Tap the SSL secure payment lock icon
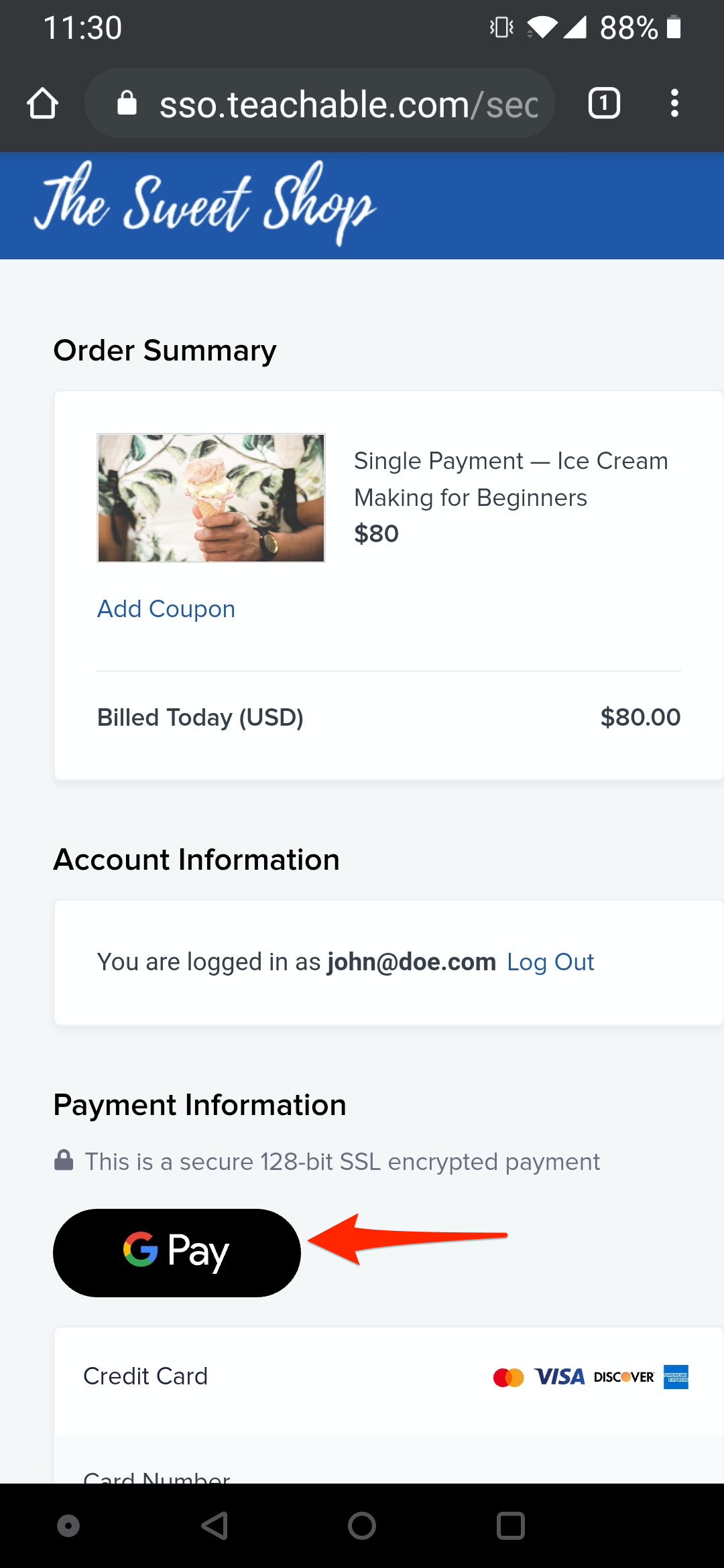The image size is (724, 1568). [64, 1160]
